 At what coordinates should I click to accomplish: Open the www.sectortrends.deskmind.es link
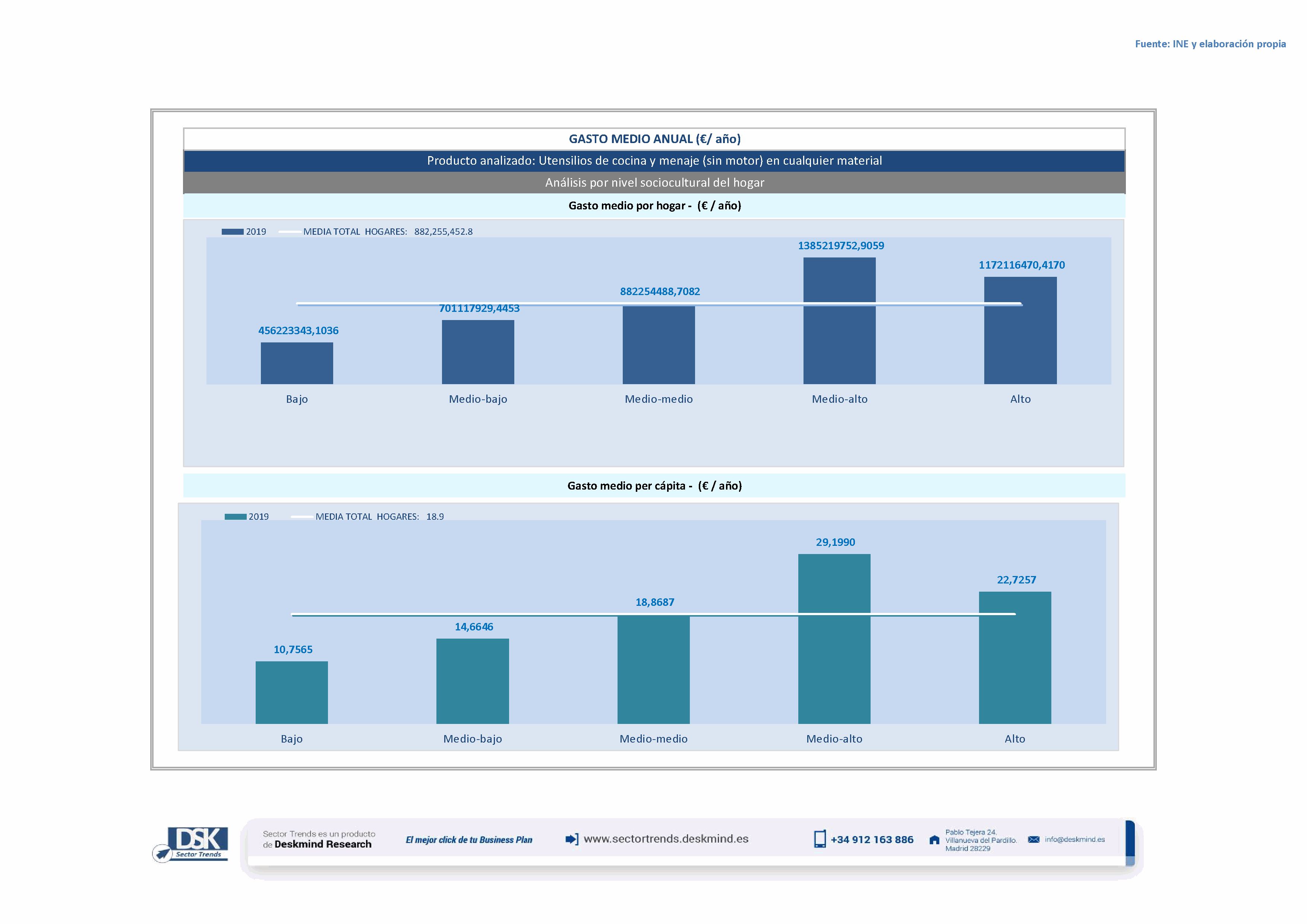tap(666, 839)
